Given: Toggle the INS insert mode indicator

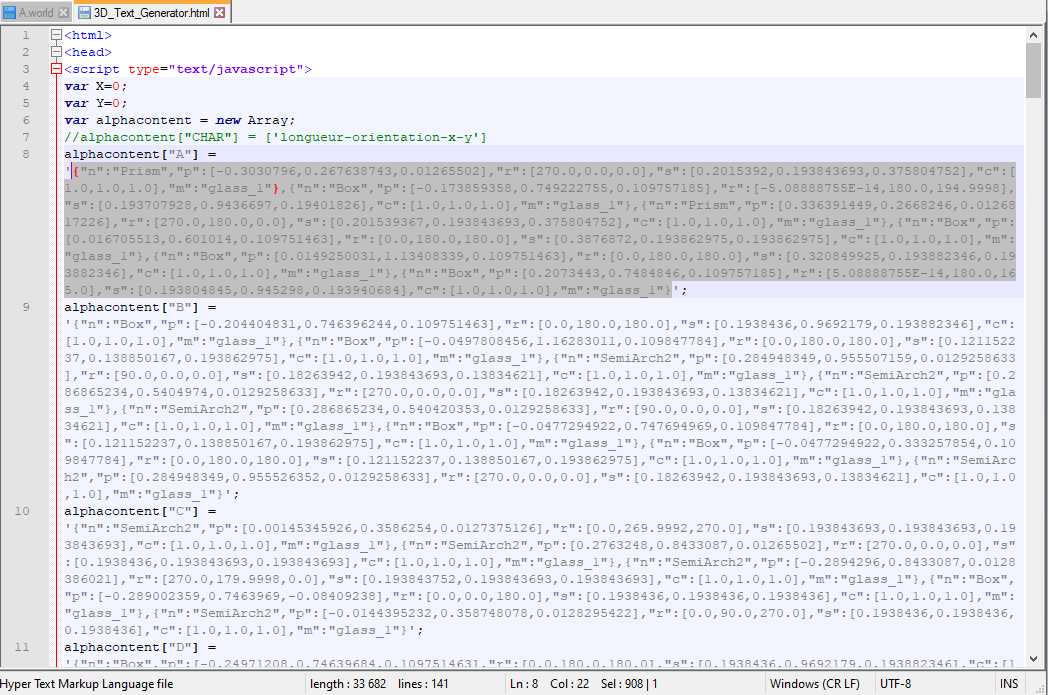Looking at the screenshot, I should [1009, 682].
